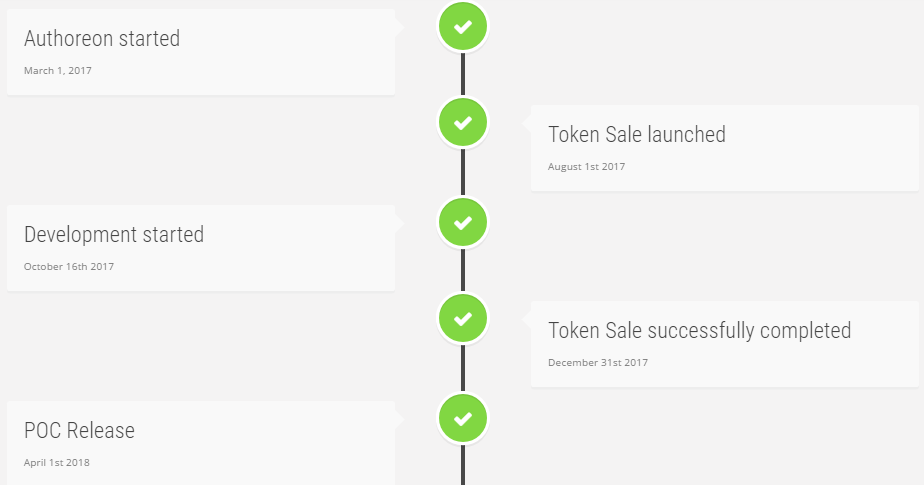The image size is (924, 485).
Task: Click the green checkmark beside Authoreon started
Action: pyautogui.click(x=463, y=27)
